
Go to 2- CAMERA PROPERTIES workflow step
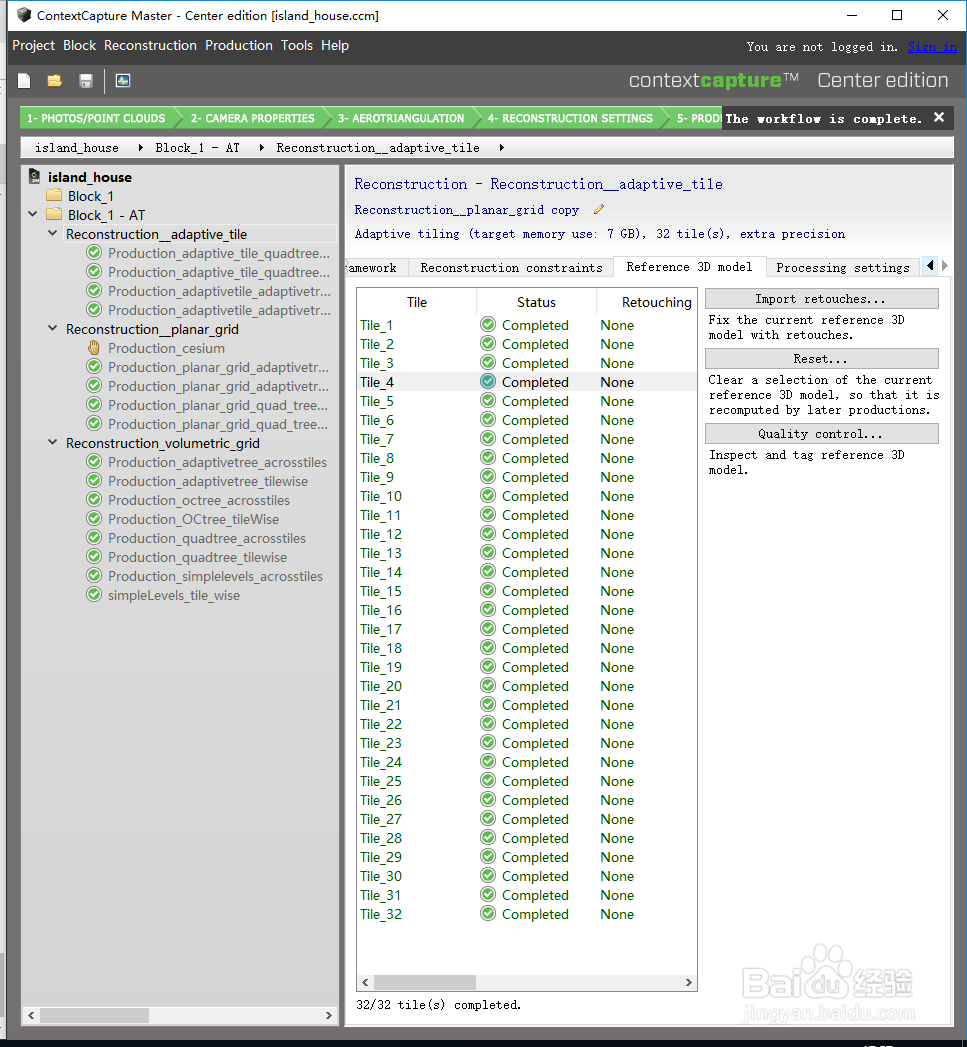point(252,118)
